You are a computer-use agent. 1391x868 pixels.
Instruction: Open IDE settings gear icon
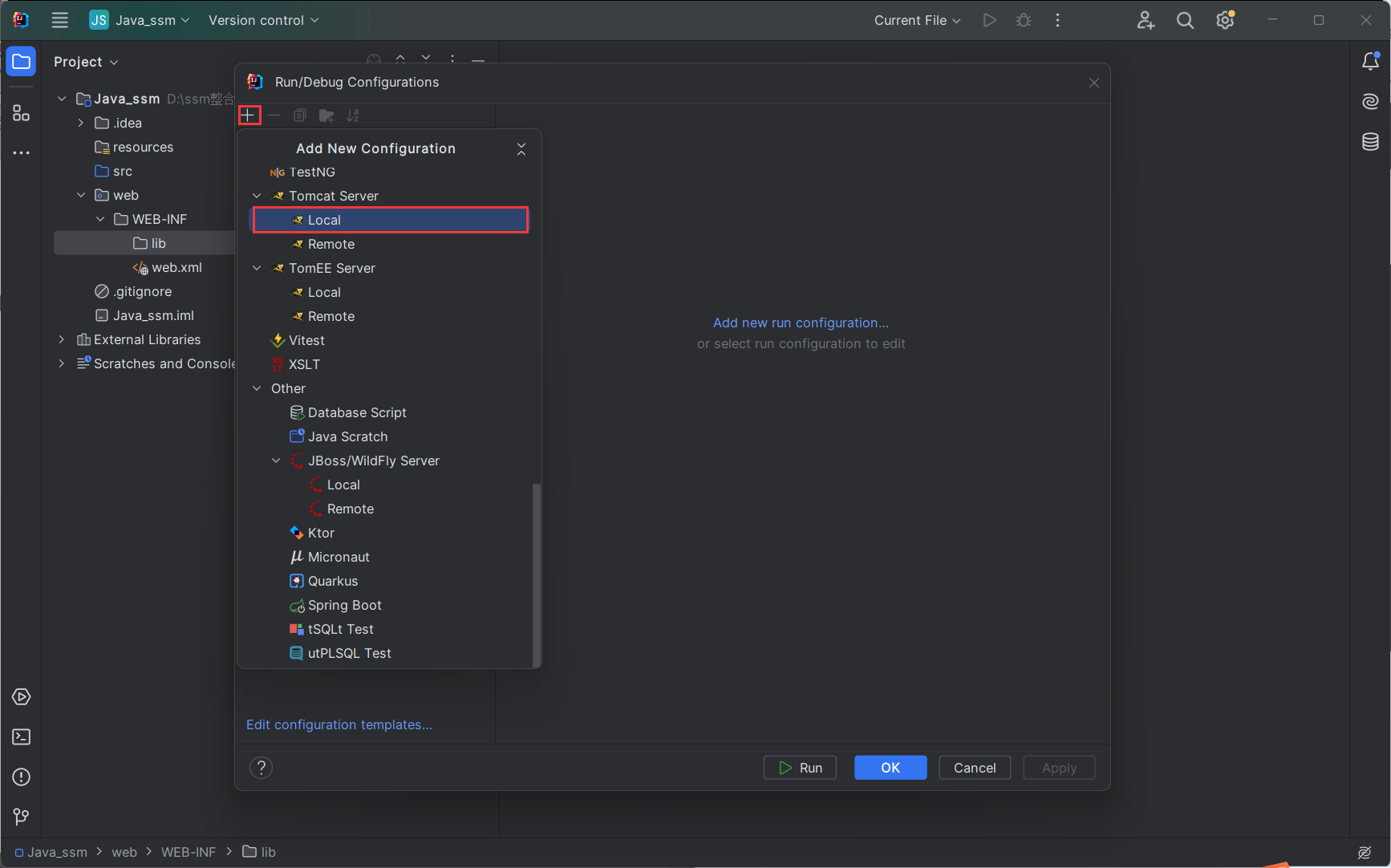(x=1225, y=21)
